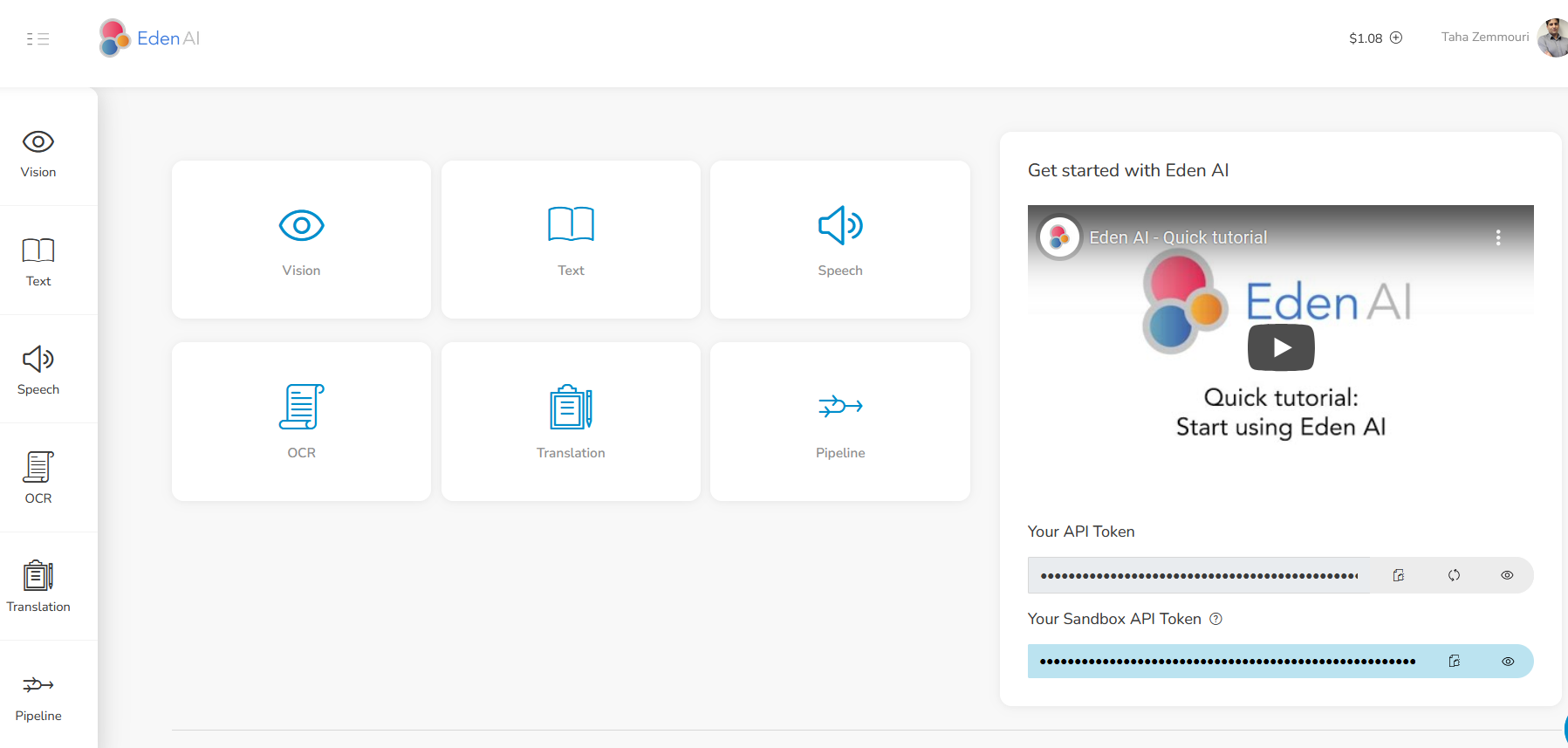1568x748 pixels.
Task: Play the Eden AI quick tutorial video
Action: coord(1281,347)
